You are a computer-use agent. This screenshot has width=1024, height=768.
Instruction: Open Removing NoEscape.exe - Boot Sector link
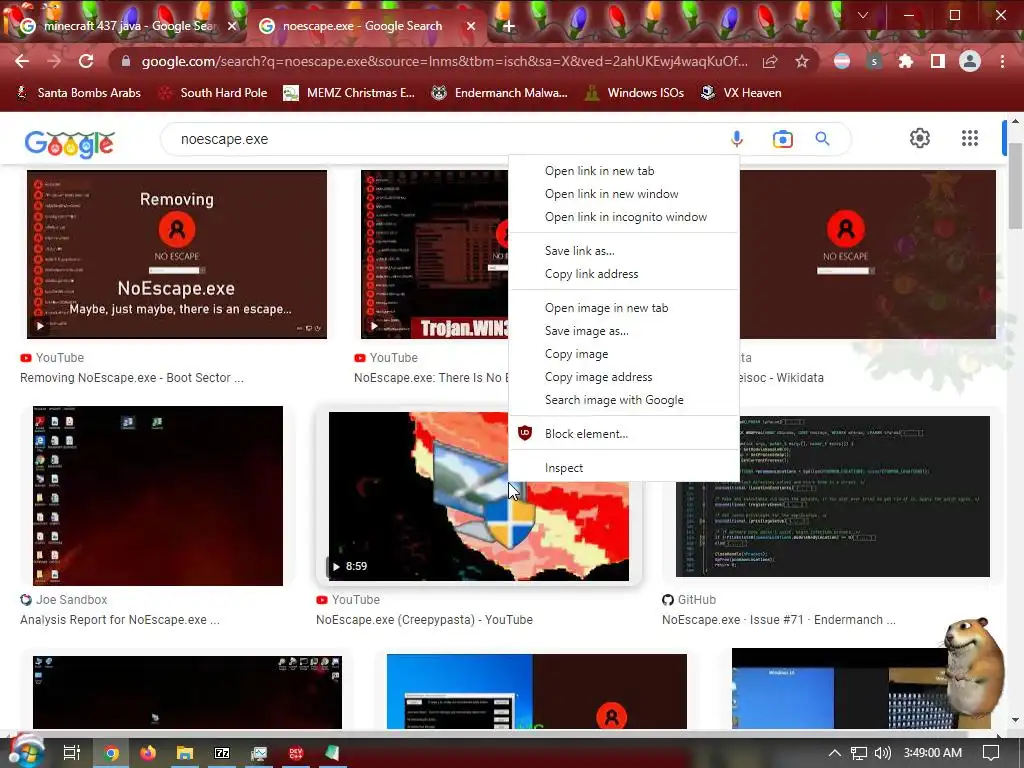point(132,377)
